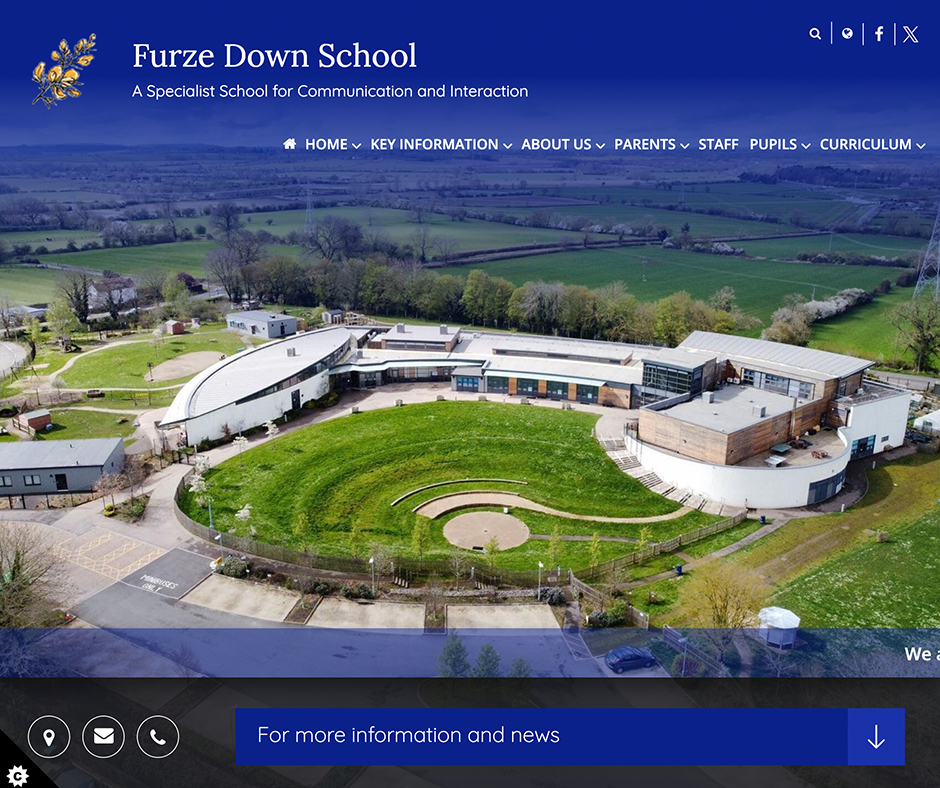Click the phone contact icon

158,737
